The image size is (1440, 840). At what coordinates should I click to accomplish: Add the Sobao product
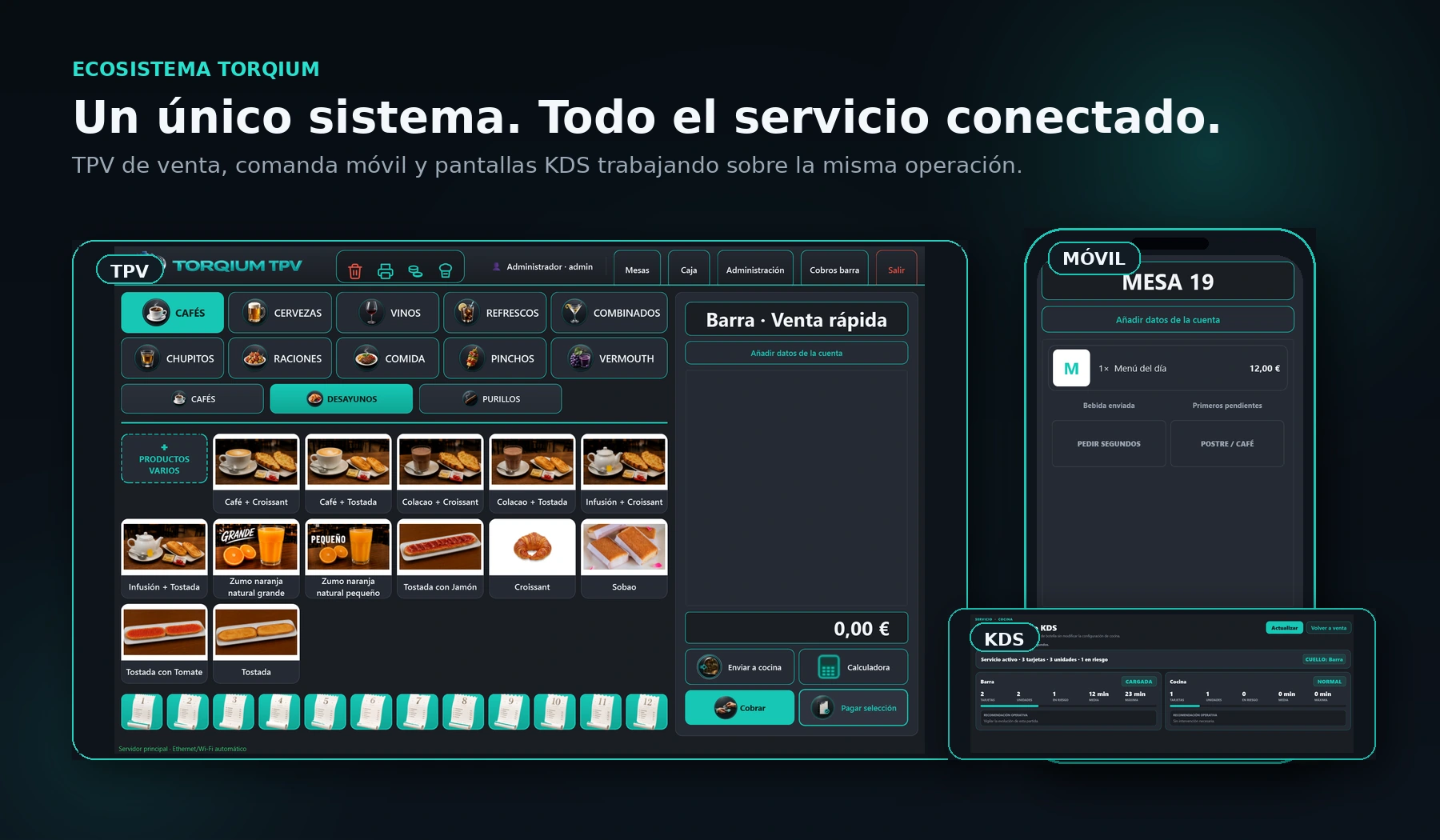coord(624,558)
